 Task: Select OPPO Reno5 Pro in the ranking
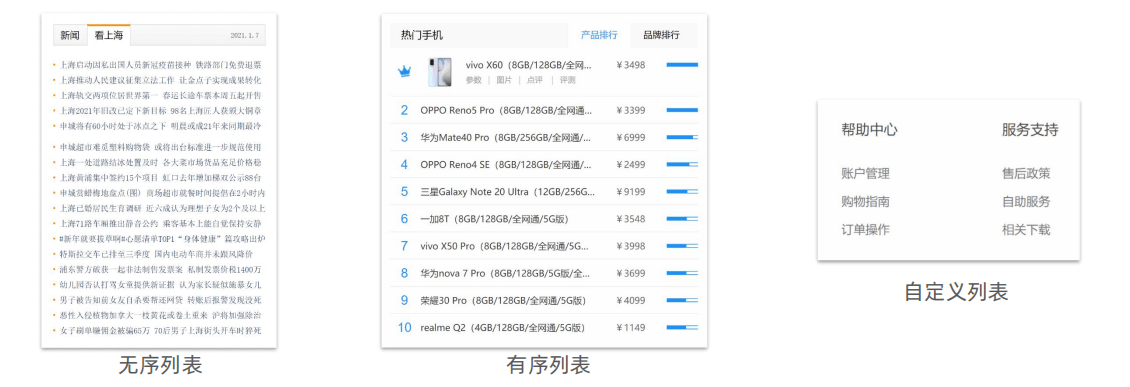pos(506,110)
